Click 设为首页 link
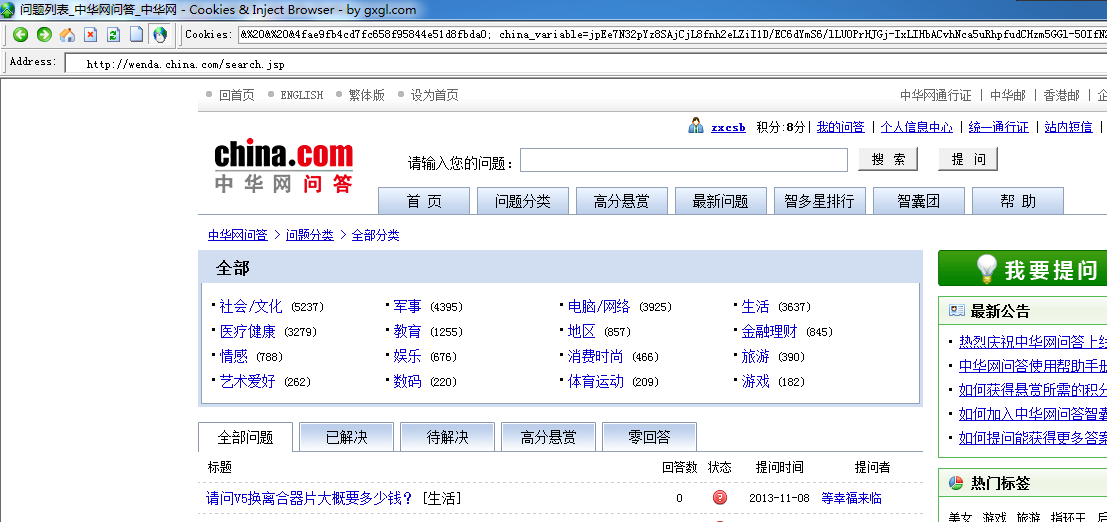 click(x=434, y=95)
